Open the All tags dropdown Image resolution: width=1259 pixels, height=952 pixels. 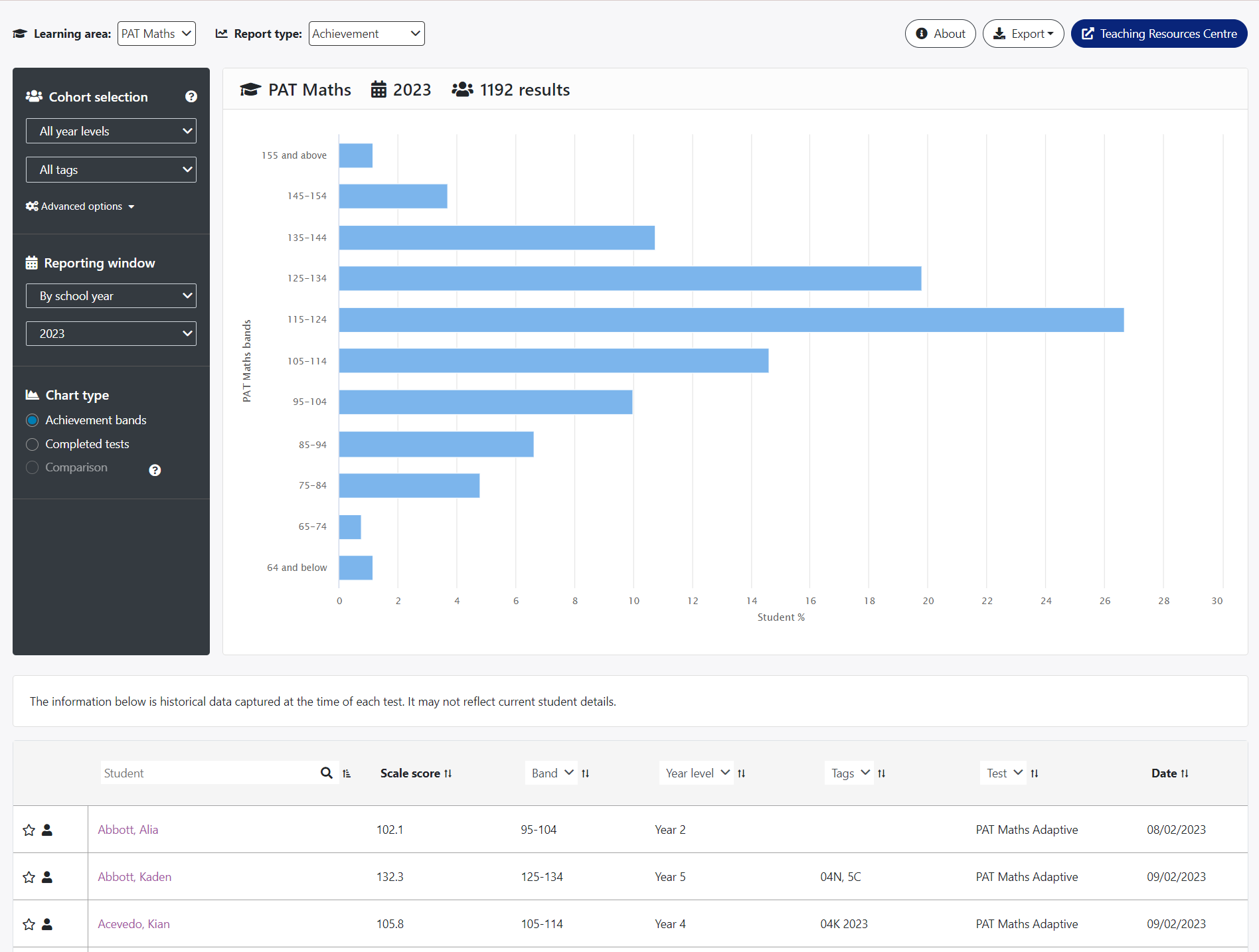[x=111, y=169]
